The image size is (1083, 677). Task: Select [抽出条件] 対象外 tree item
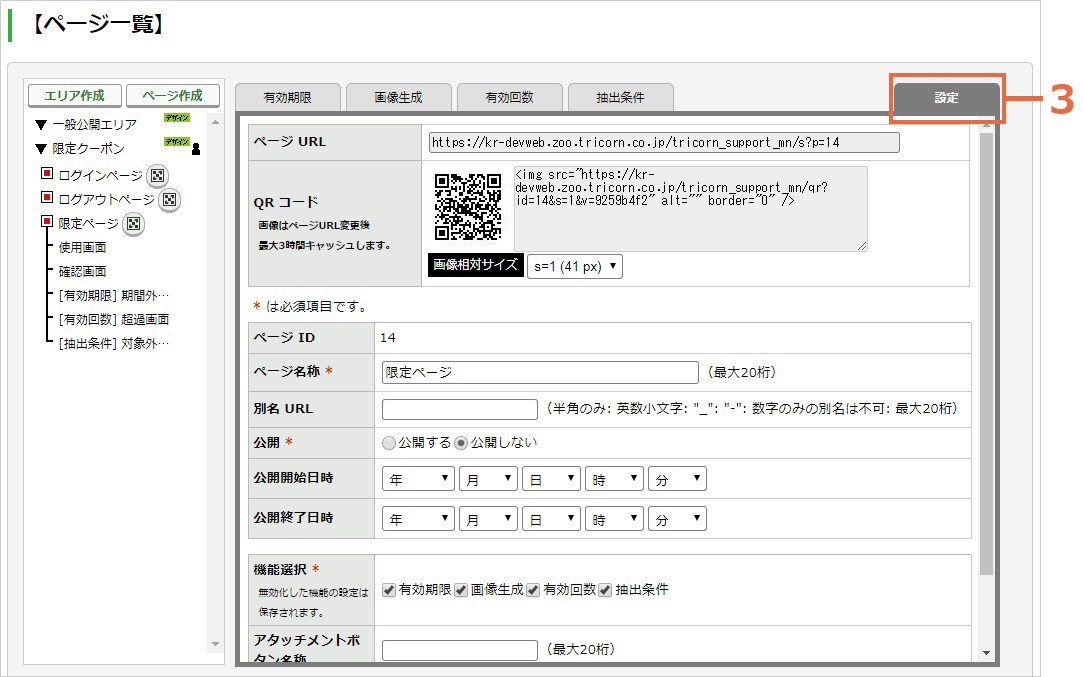114,343
